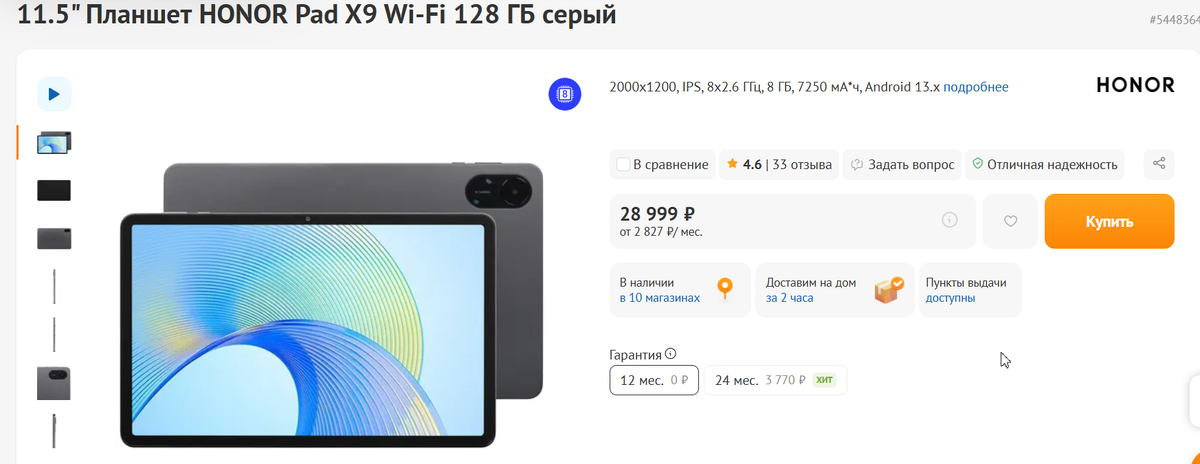Select the 12 мес. warranty option
Image resolution: width=1200 pixels, height=464 pixels.
coord(654,380)
